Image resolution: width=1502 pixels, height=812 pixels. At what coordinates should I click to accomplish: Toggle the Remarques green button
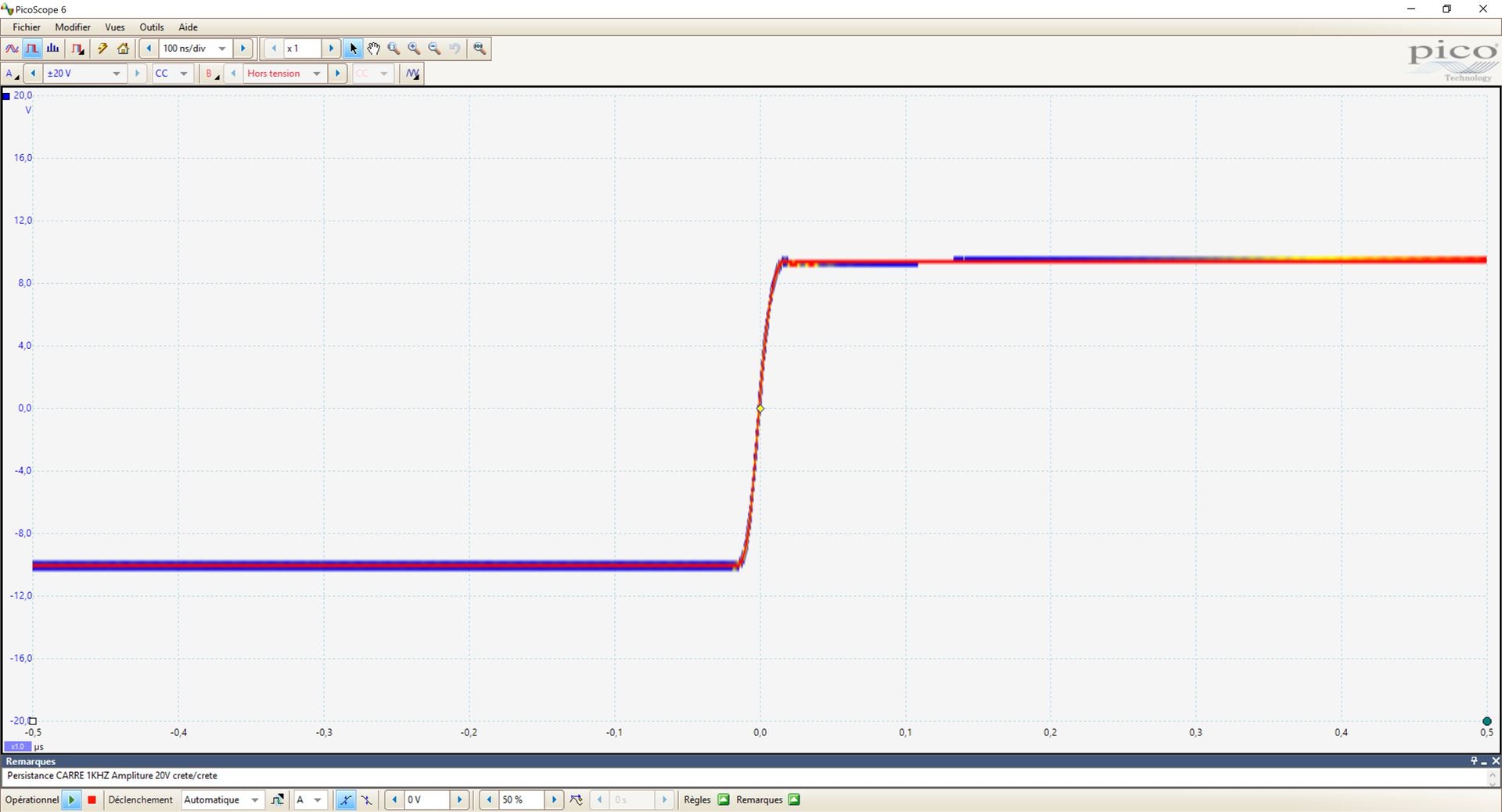[x=794, y=800]
